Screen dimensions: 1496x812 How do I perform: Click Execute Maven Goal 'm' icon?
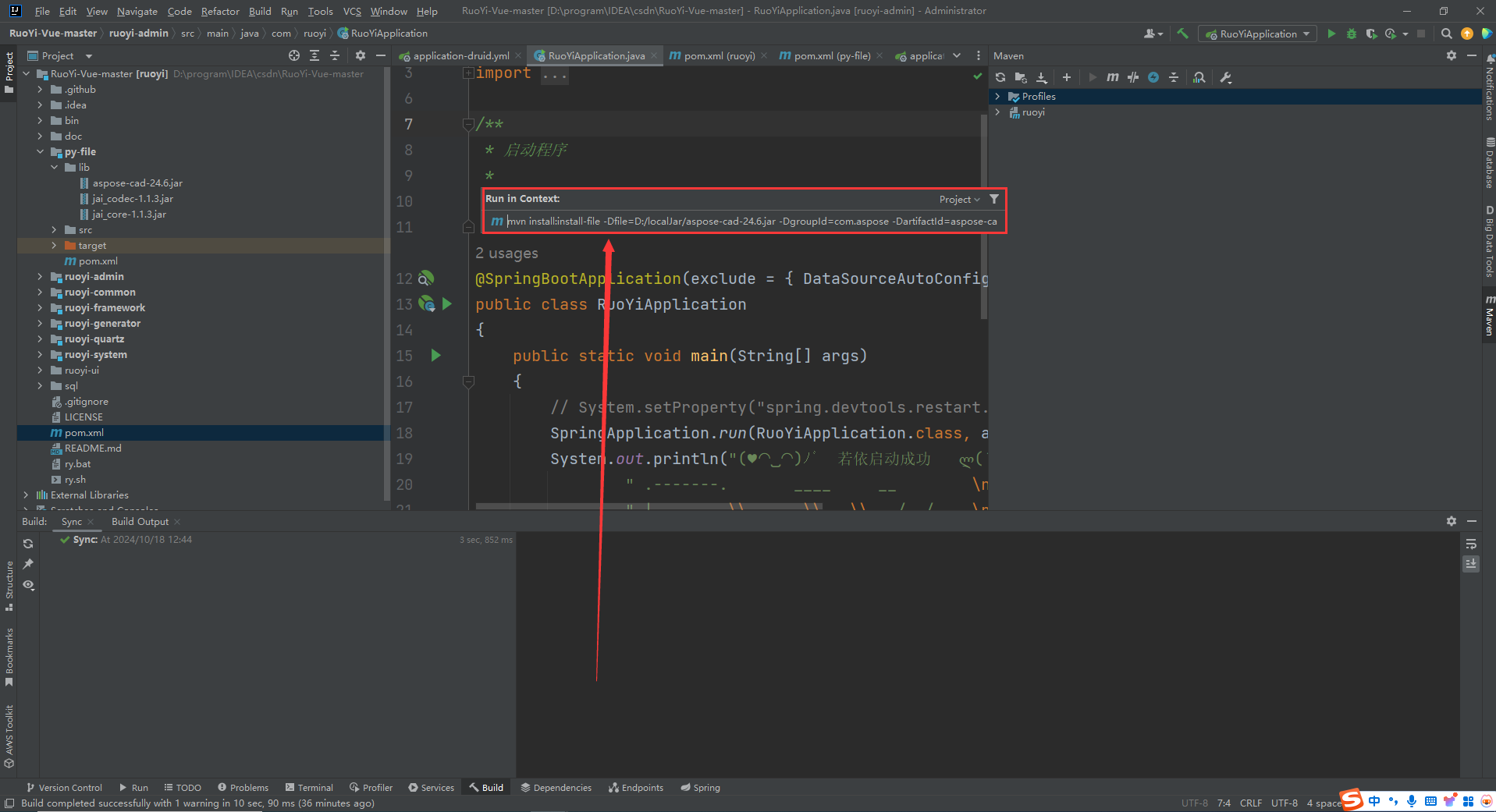coord(1113,77)
